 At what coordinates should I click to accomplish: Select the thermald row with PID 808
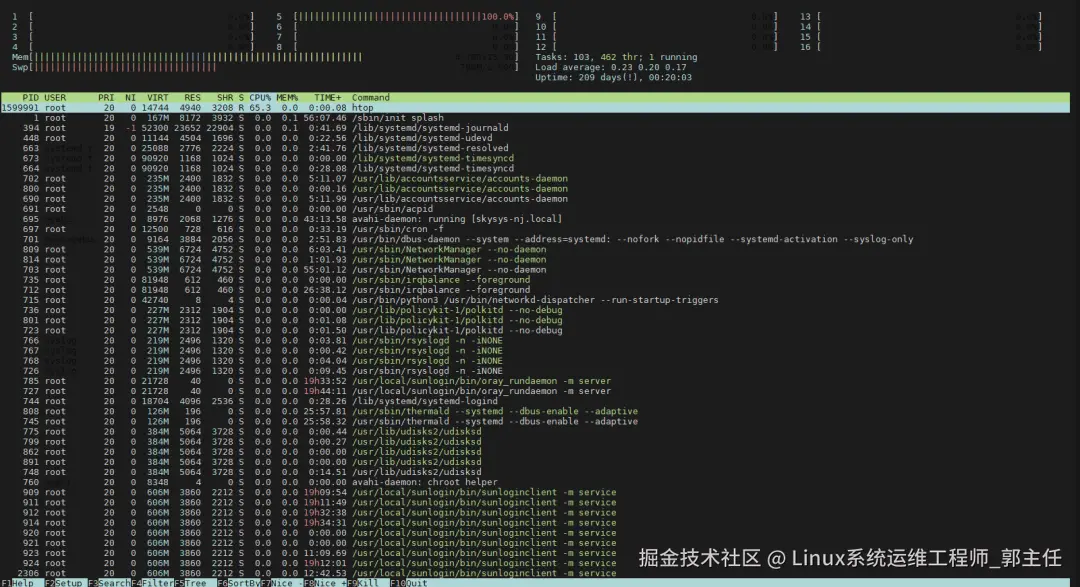click(535, 411)
